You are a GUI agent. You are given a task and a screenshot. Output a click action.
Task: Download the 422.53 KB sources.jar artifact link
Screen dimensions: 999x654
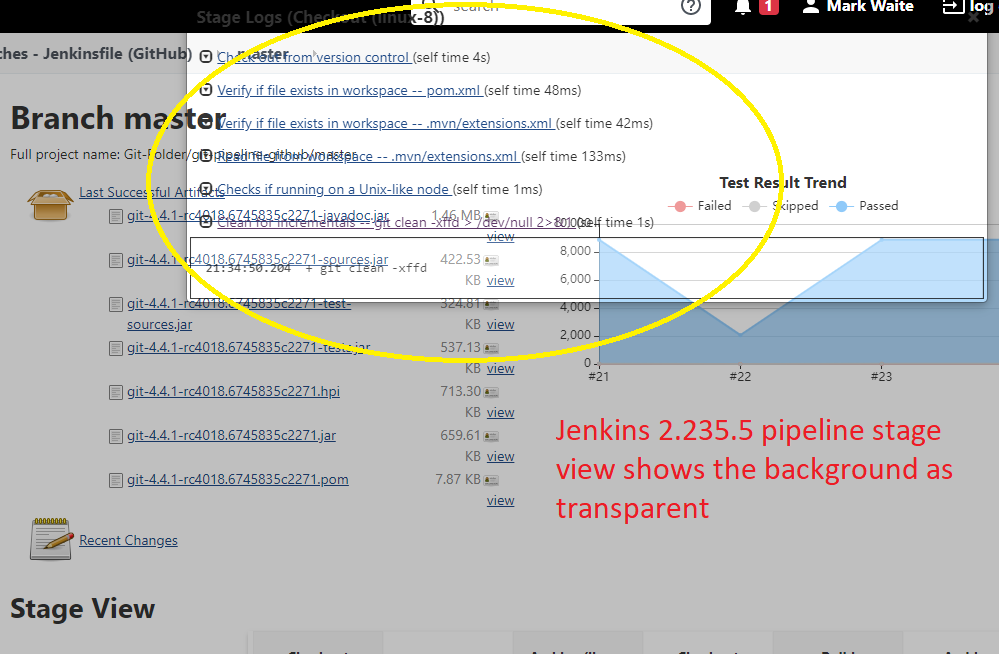click(x=257, y=259)
